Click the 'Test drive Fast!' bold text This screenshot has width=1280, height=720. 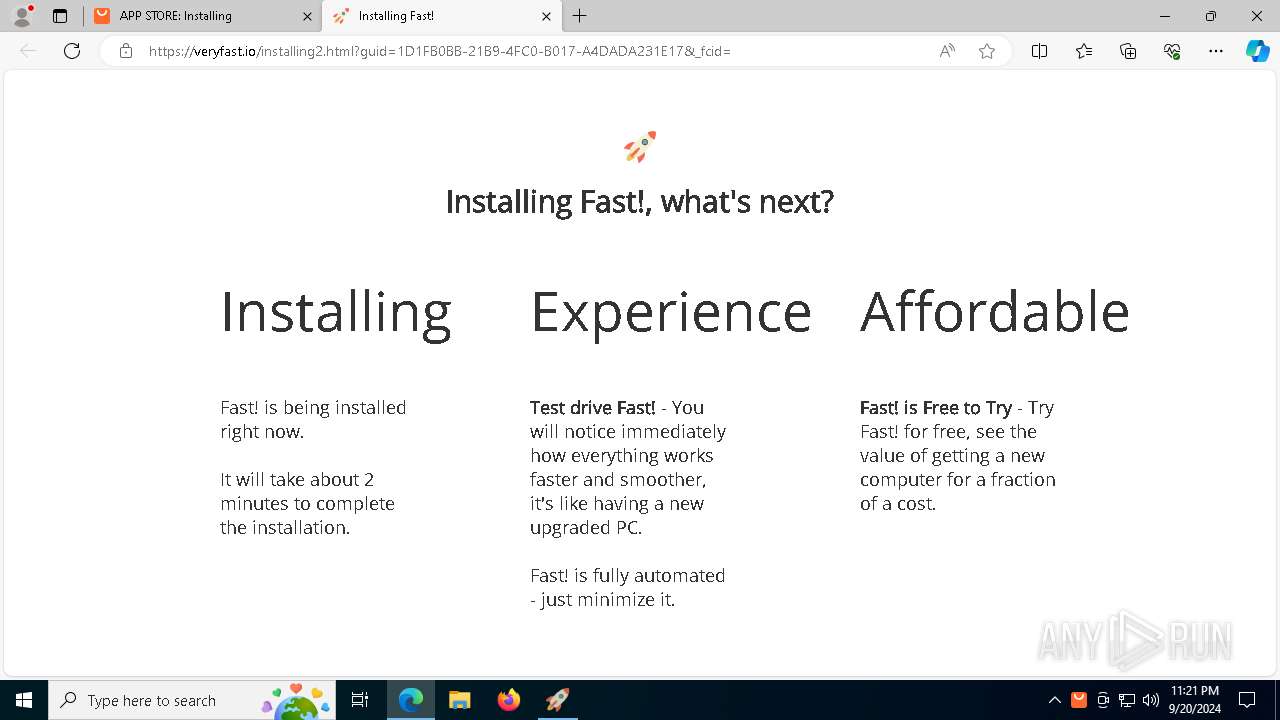pyautogui.click(x=593, y=408)
